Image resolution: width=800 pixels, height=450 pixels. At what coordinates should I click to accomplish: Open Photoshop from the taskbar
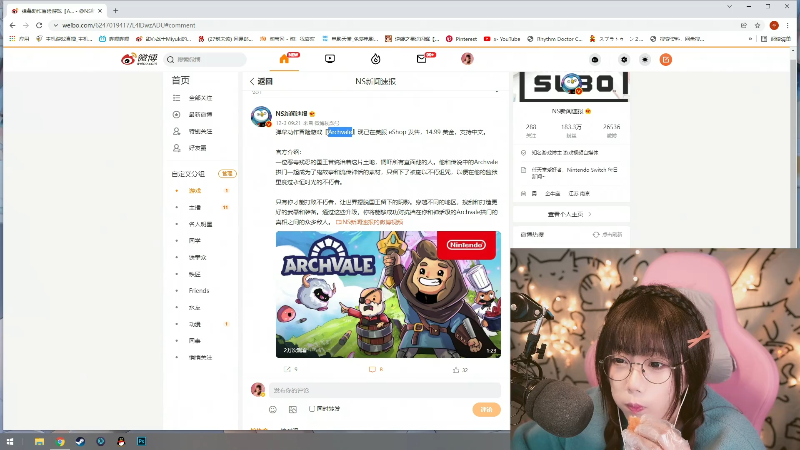(141, 441)
